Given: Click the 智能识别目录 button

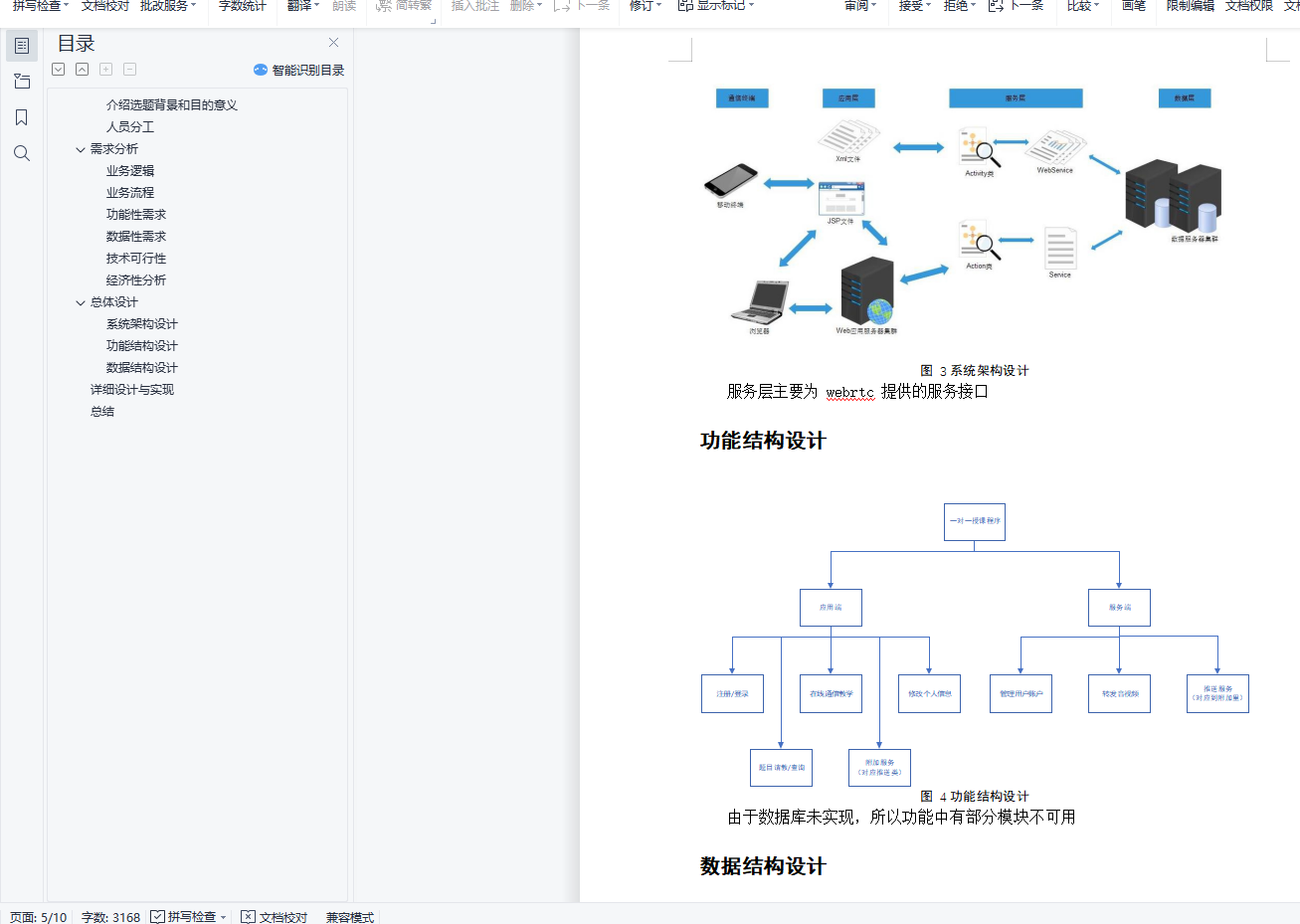Looking at the screenshot, I should (298, 70).
